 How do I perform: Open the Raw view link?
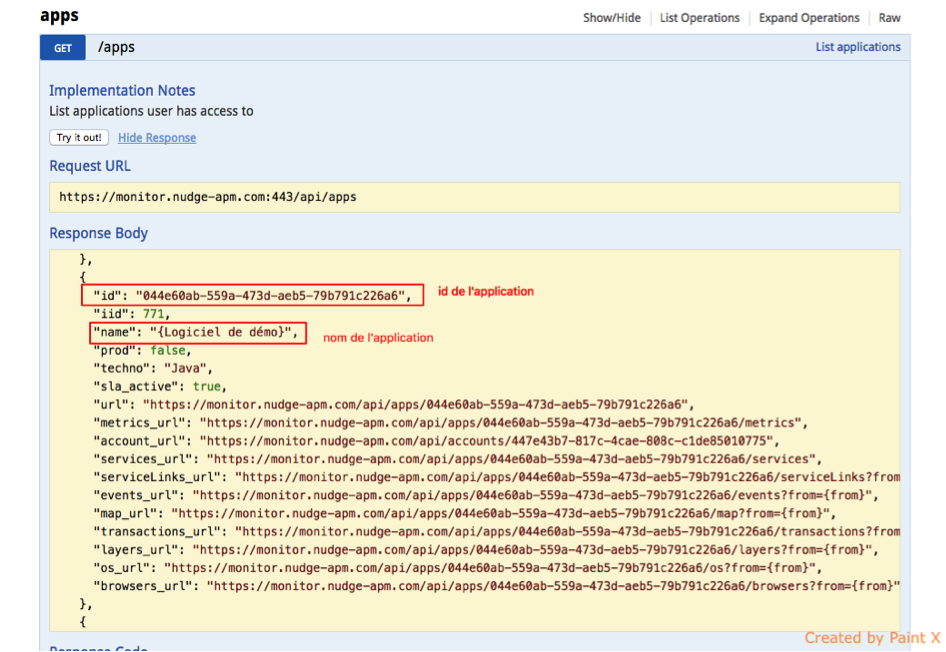(x=889, y=18)
